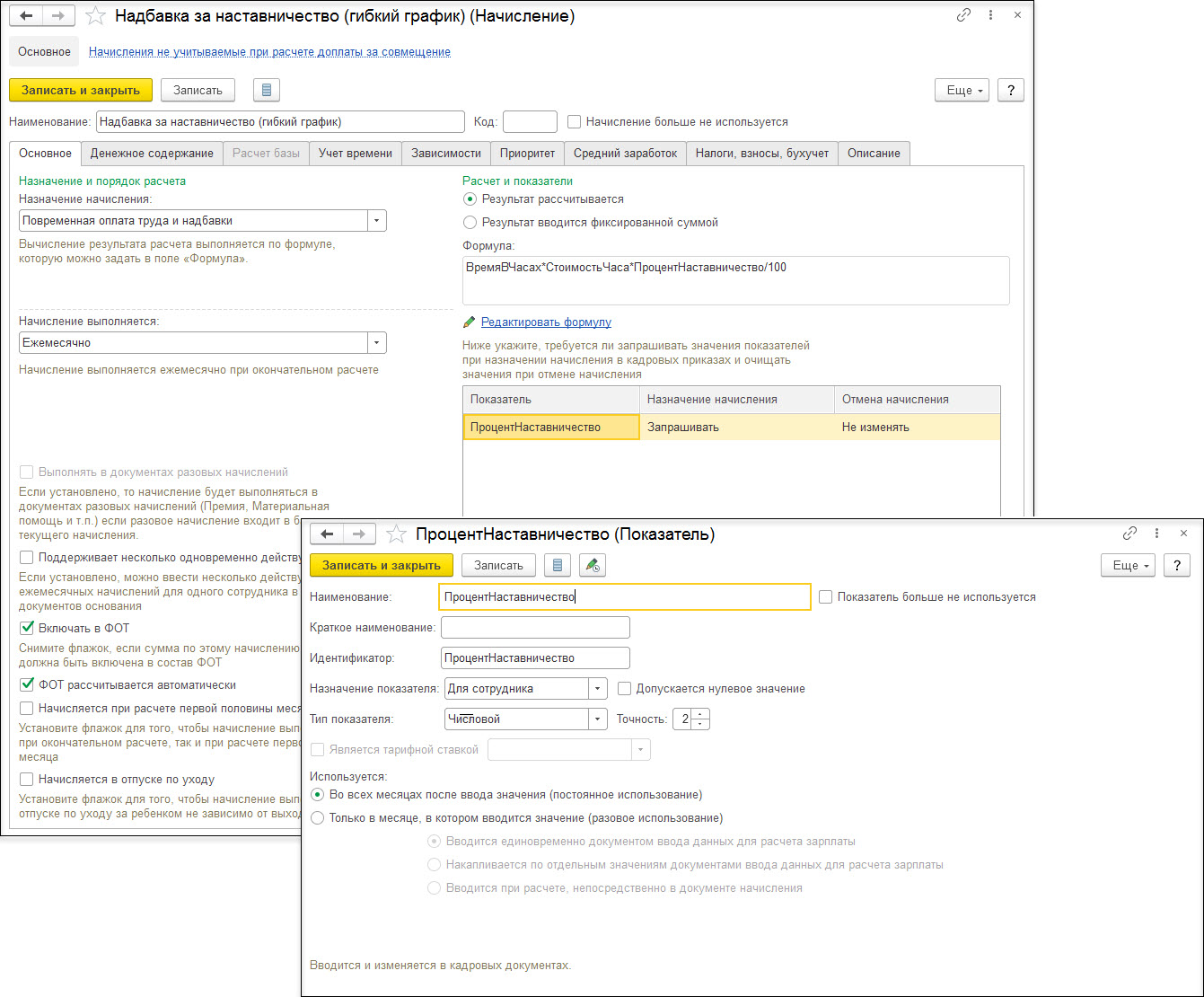Toggle 'Начисление больше не используется' checkbox

pos(575,121)
